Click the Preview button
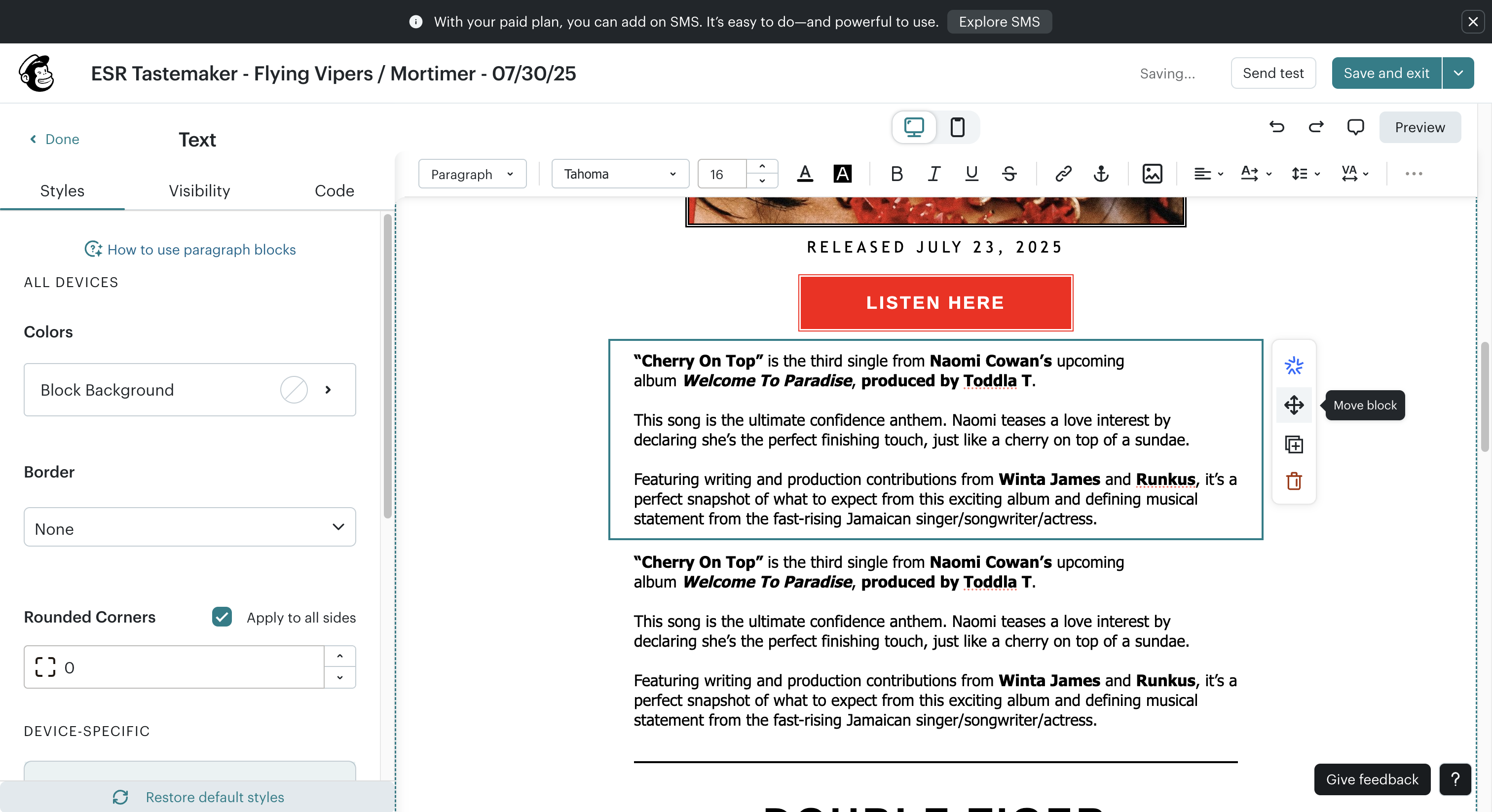Image resolution: width=1492 pixels, height=812 pixels. [x=1419, y=127]
